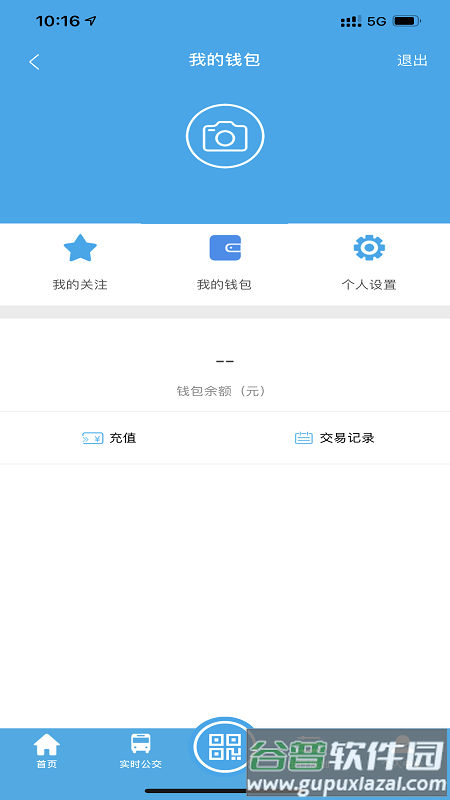Tap the 首页 home icon
450x800 pixels.
(x=46, y=744)
